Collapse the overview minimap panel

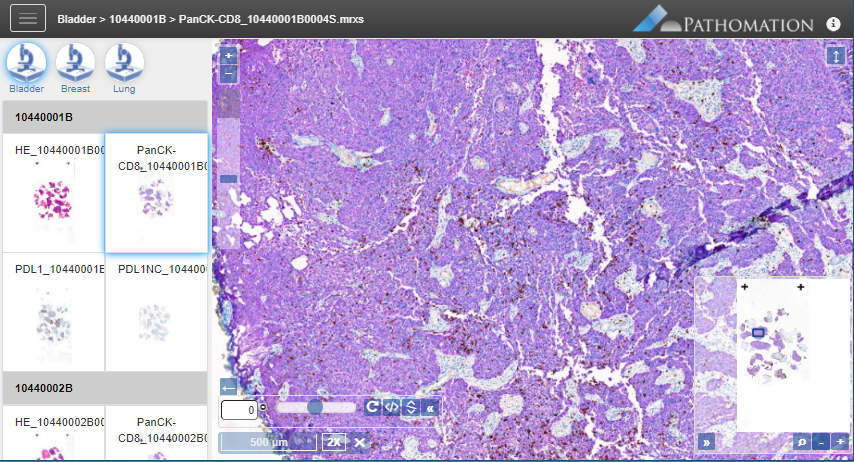click(x=705, y=441)
